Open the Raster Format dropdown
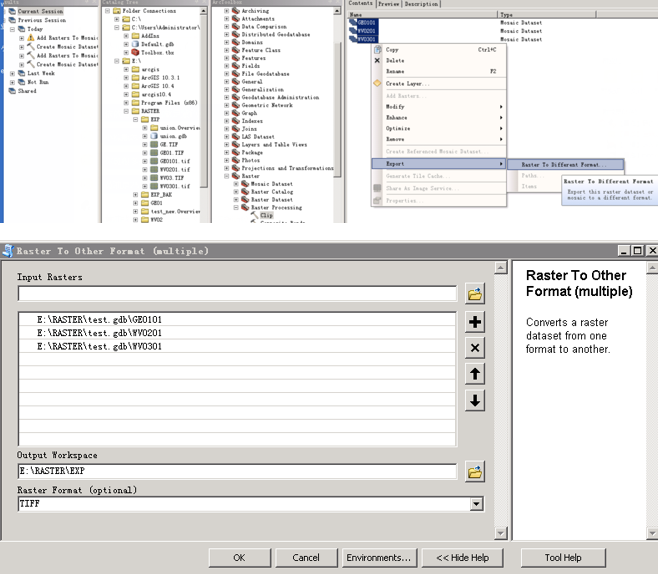This screenshot has width=658, height=574. (476, 504)
